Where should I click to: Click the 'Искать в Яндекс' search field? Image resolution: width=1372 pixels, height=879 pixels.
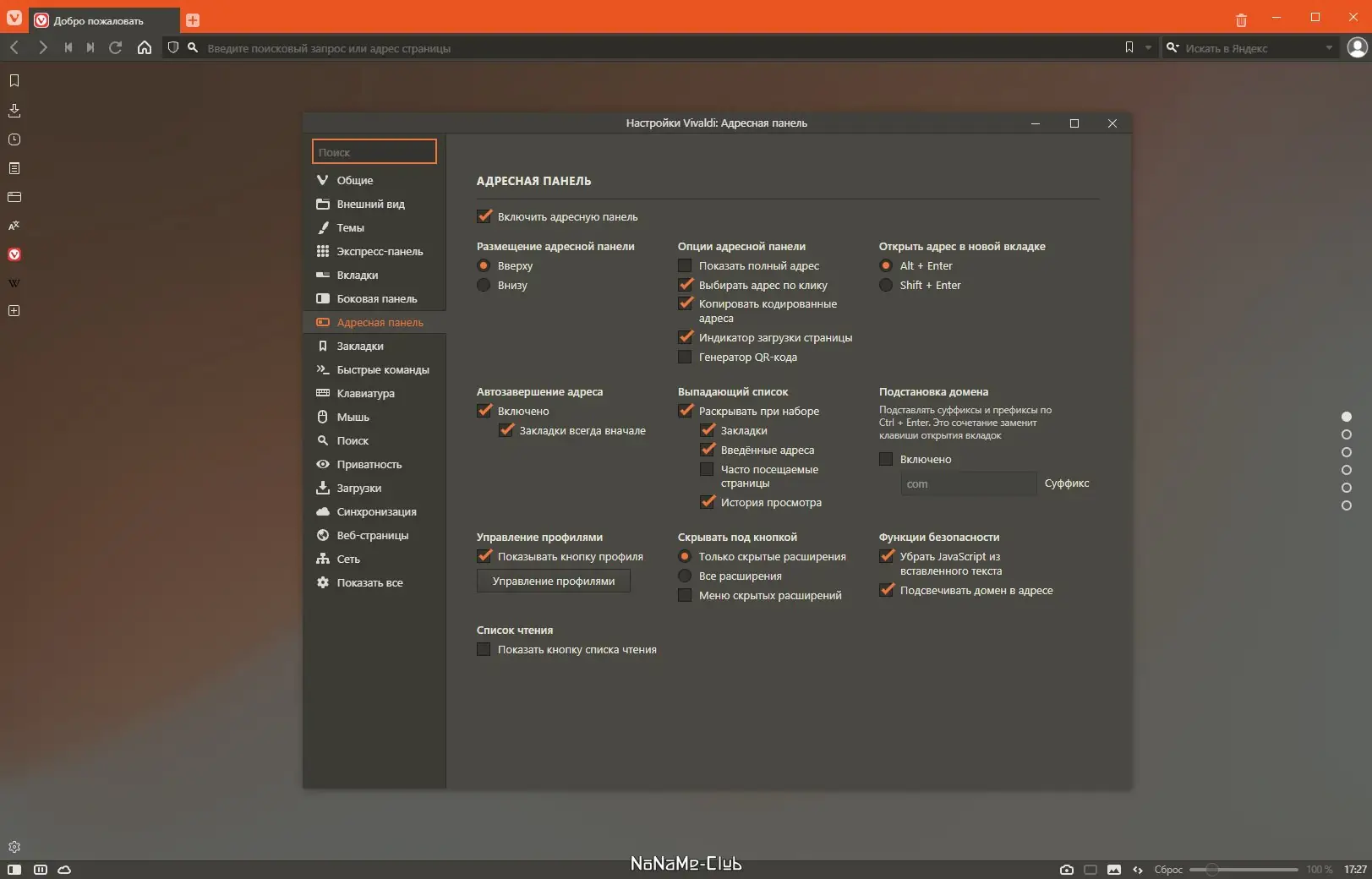(1251, 48)
